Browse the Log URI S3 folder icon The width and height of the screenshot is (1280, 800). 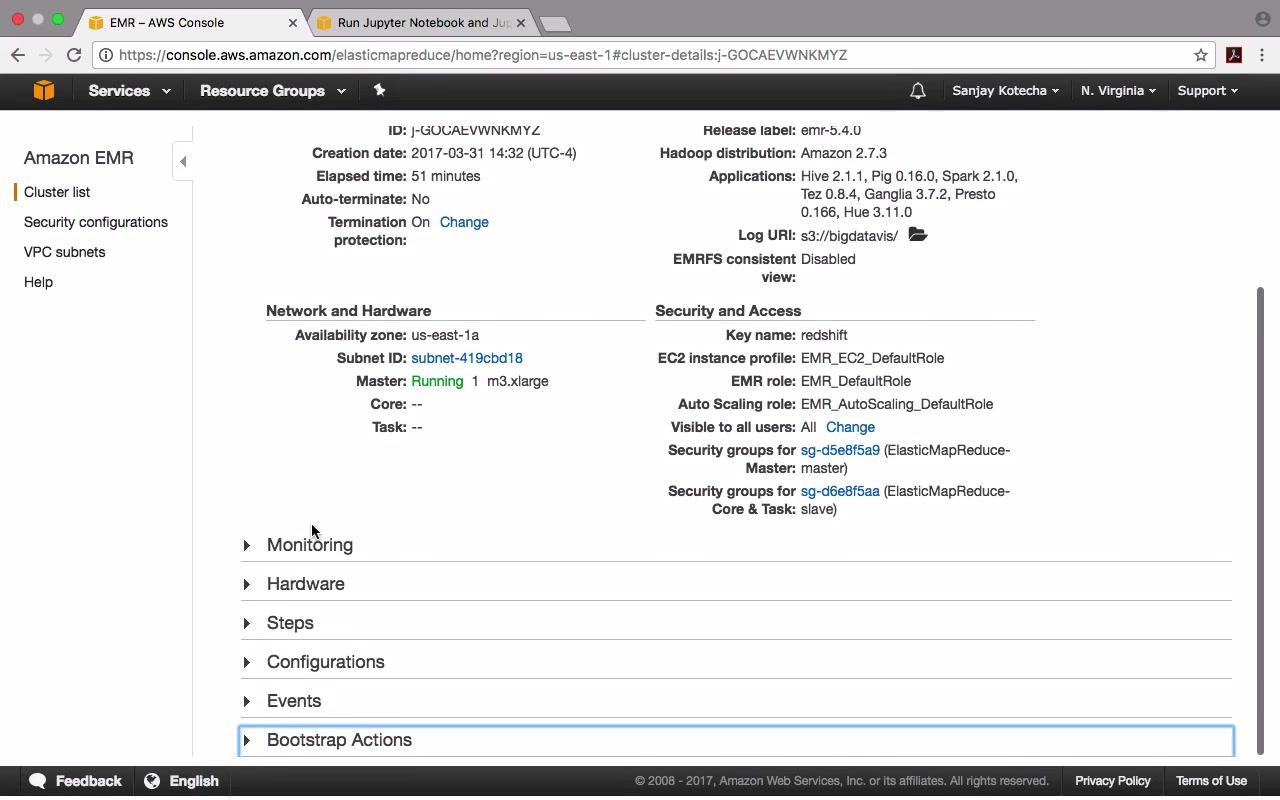click(918, 235)
